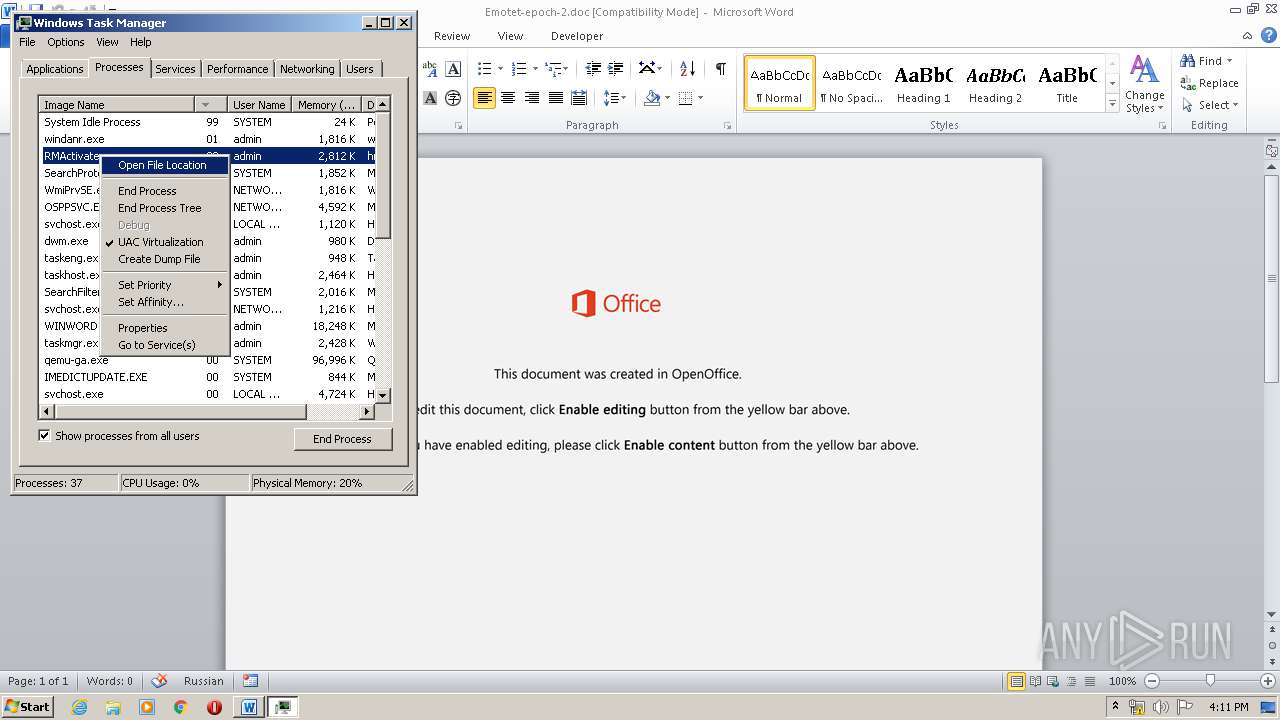Open the Select dropdown in Editing
This screenshot has height=720, width=1280.
(1210, 105)
